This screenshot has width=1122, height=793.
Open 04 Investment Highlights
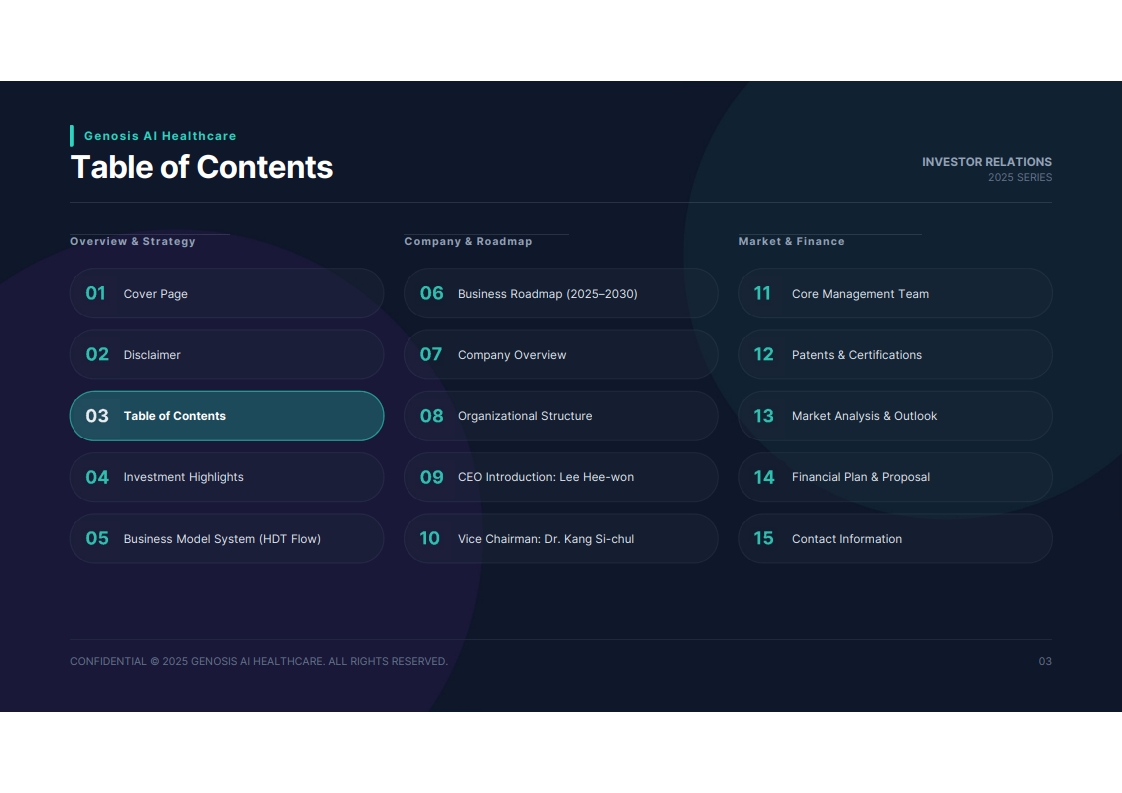227,477
